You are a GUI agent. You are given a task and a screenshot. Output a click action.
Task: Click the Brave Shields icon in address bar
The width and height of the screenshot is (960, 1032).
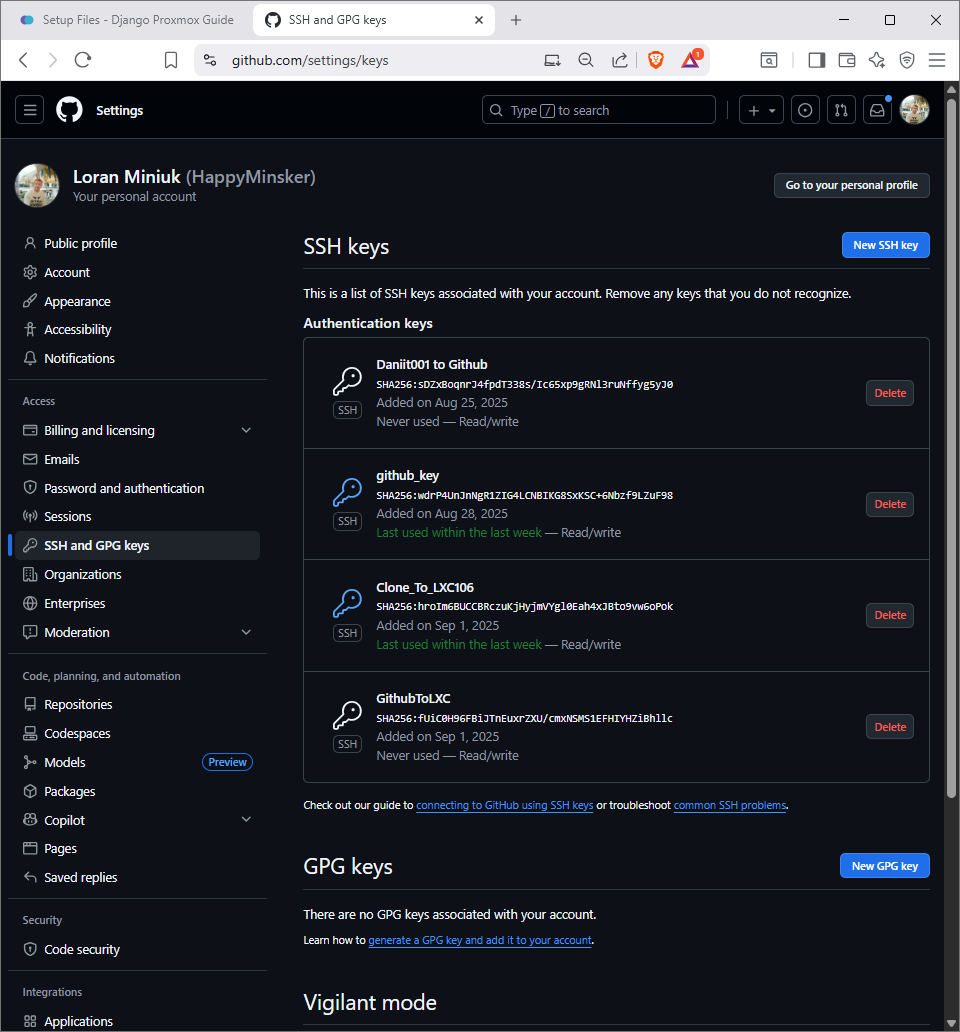coord(655,60)
